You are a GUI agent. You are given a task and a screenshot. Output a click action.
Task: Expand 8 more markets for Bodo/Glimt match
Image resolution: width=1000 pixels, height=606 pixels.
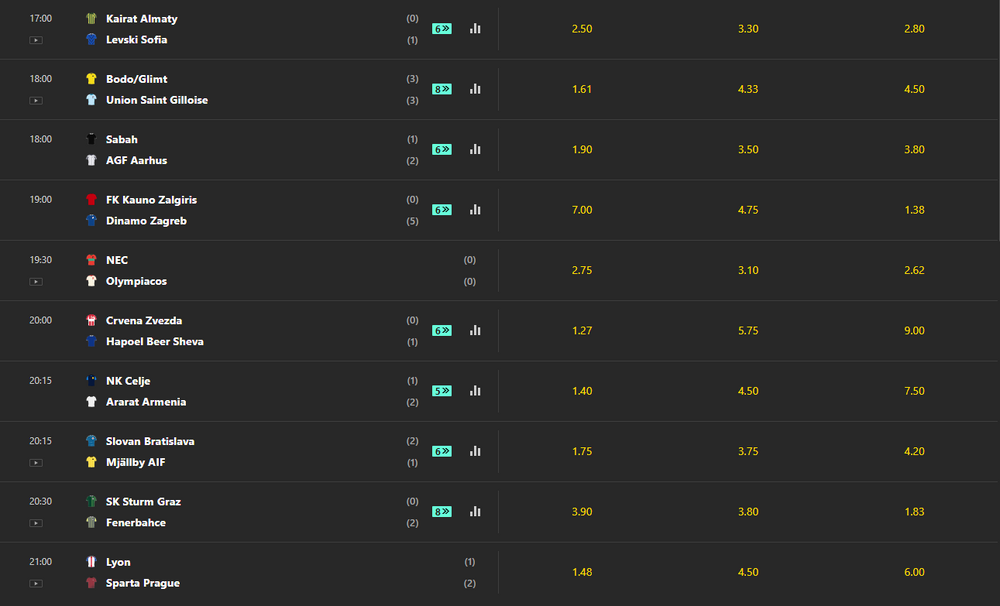pos(442,89)
